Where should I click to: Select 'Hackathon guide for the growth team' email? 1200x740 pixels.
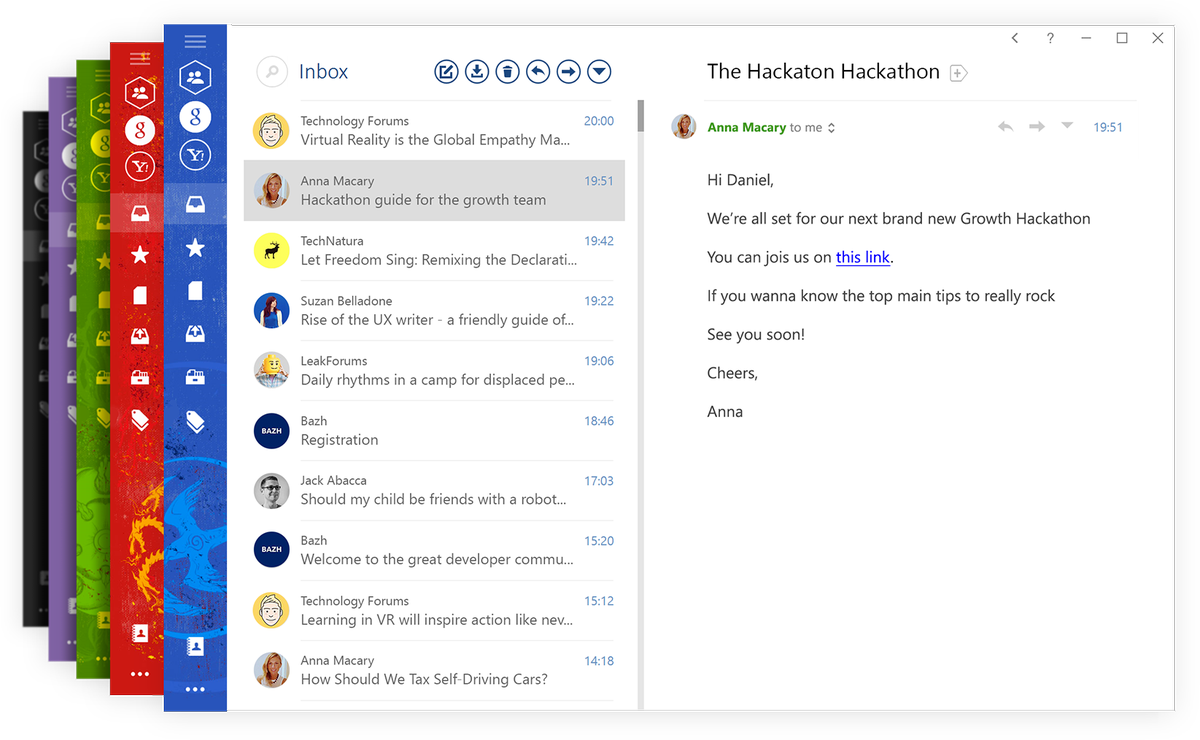click(x=434, y=191)
